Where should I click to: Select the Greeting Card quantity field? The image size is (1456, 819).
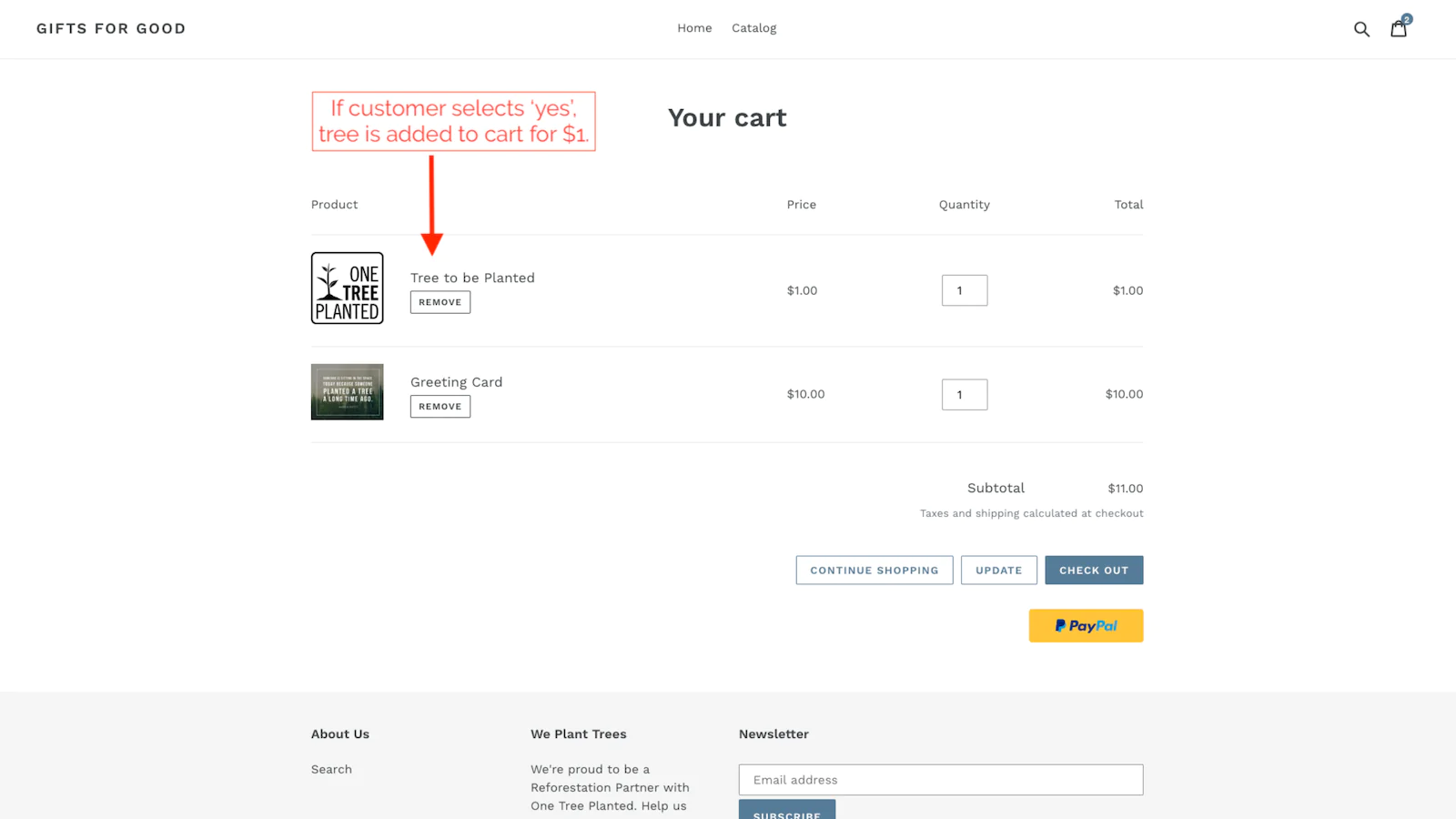965,395
